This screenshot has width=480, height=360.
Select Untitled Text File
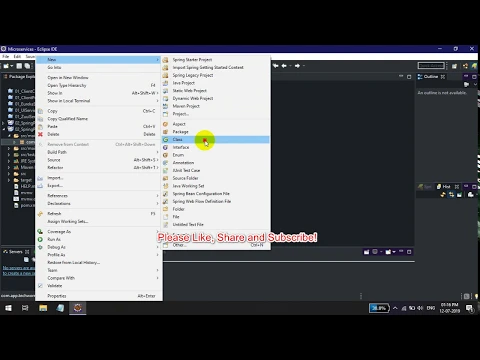(x=215, y=225)
